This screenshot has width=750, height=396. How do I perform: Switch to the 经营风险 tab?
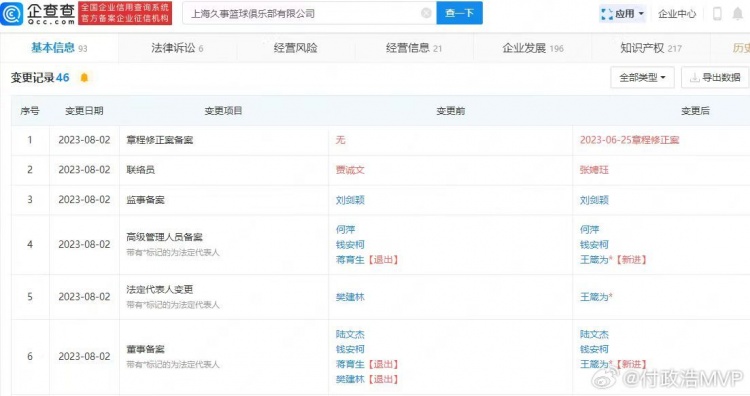click(296, 48)
